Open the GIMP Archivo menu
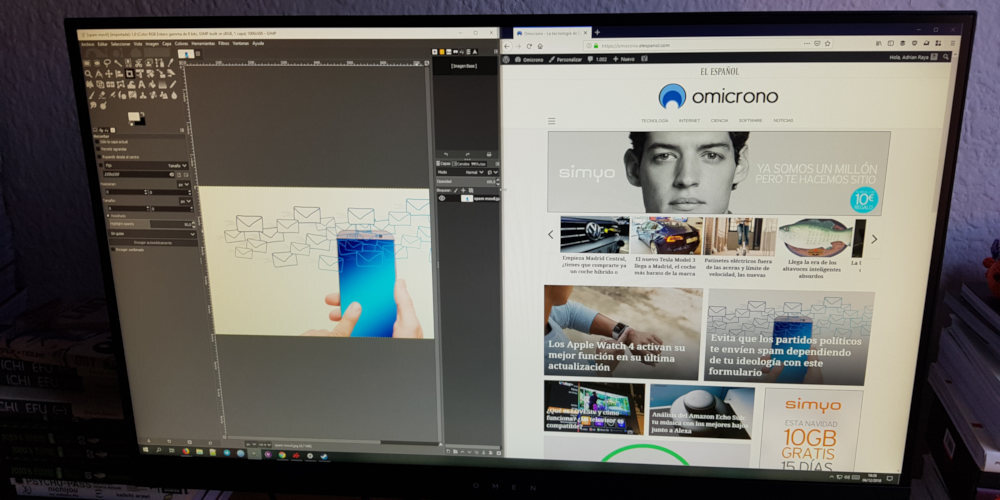The height and width of the screenshot is (500, 1000). point(88,44)
